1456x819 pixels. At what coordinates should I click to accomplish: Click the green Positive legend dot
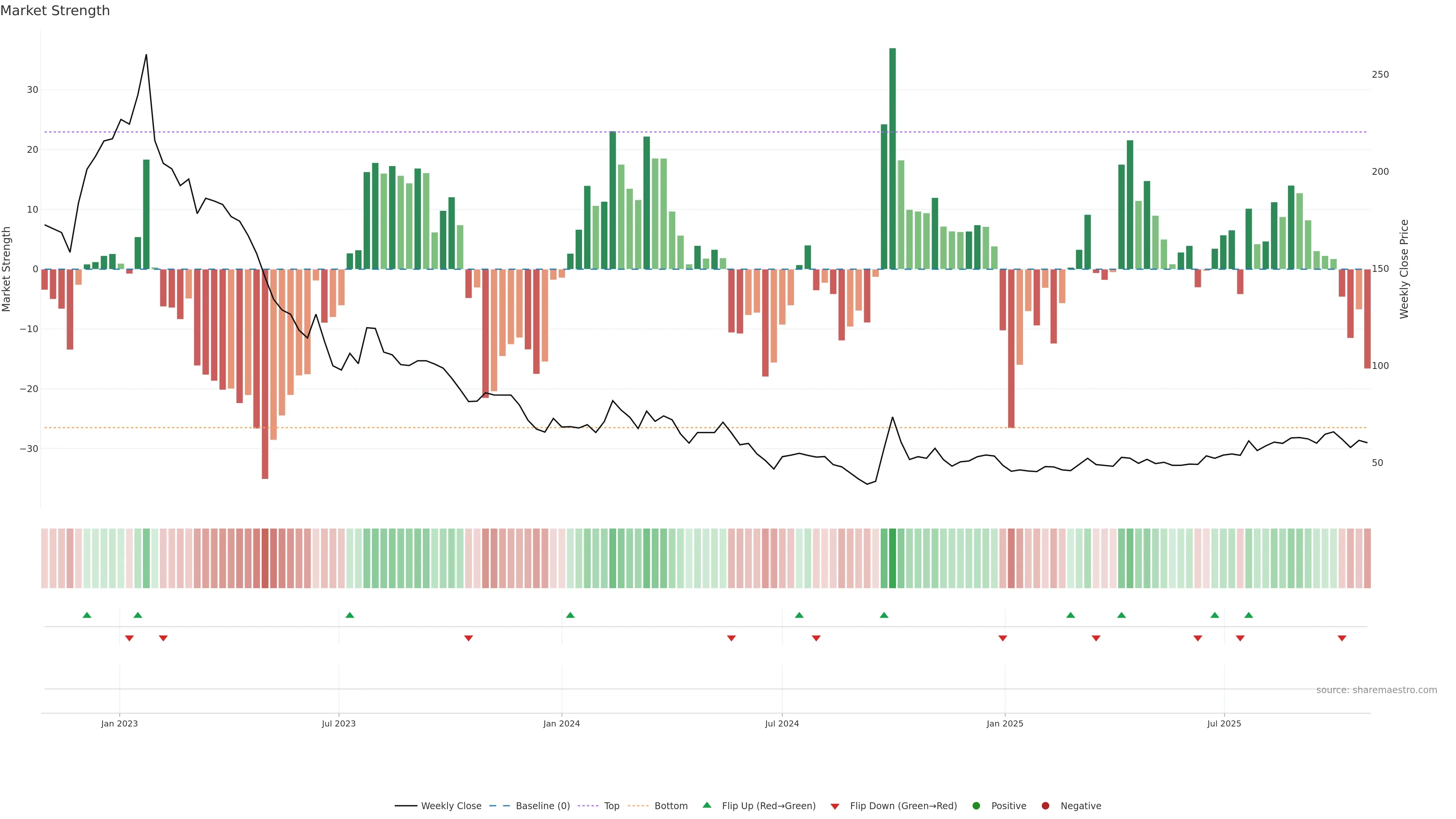pos(976,806)
